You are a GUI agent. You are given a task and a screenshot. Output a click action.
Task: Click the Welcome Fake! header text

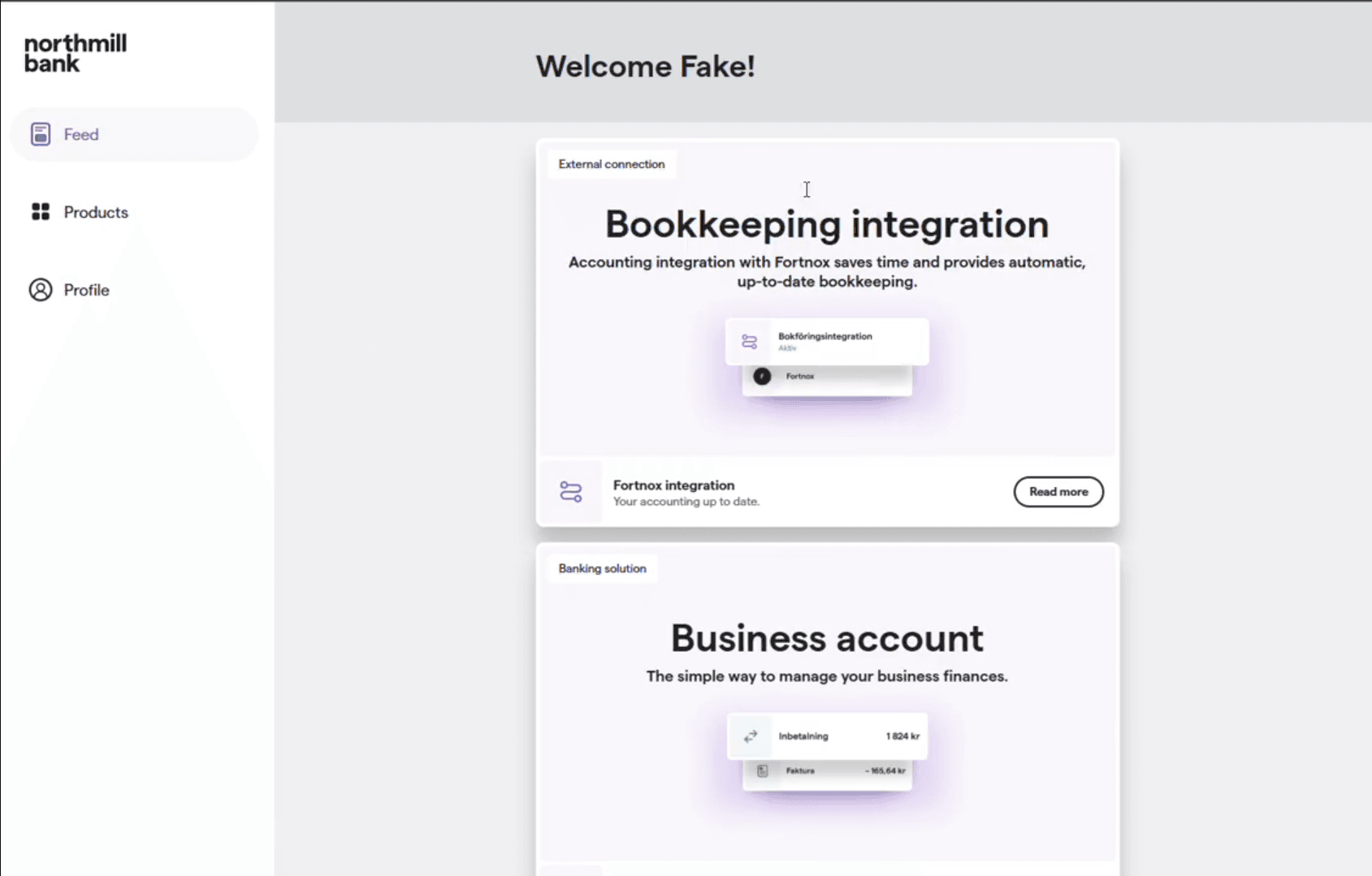645,67
